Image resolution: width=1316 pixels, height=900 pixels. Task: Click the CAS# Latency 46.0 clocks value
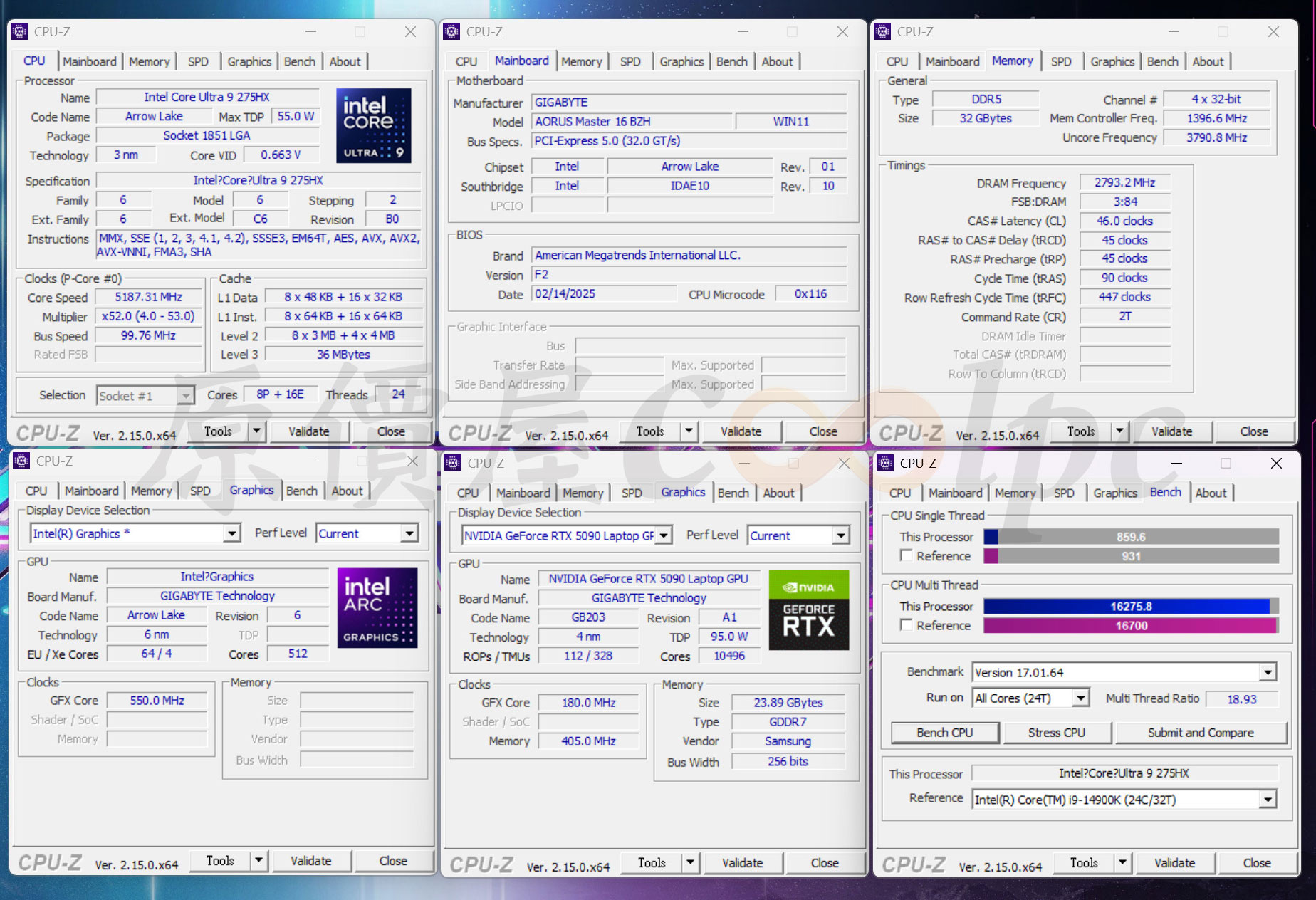point(1125,221)
